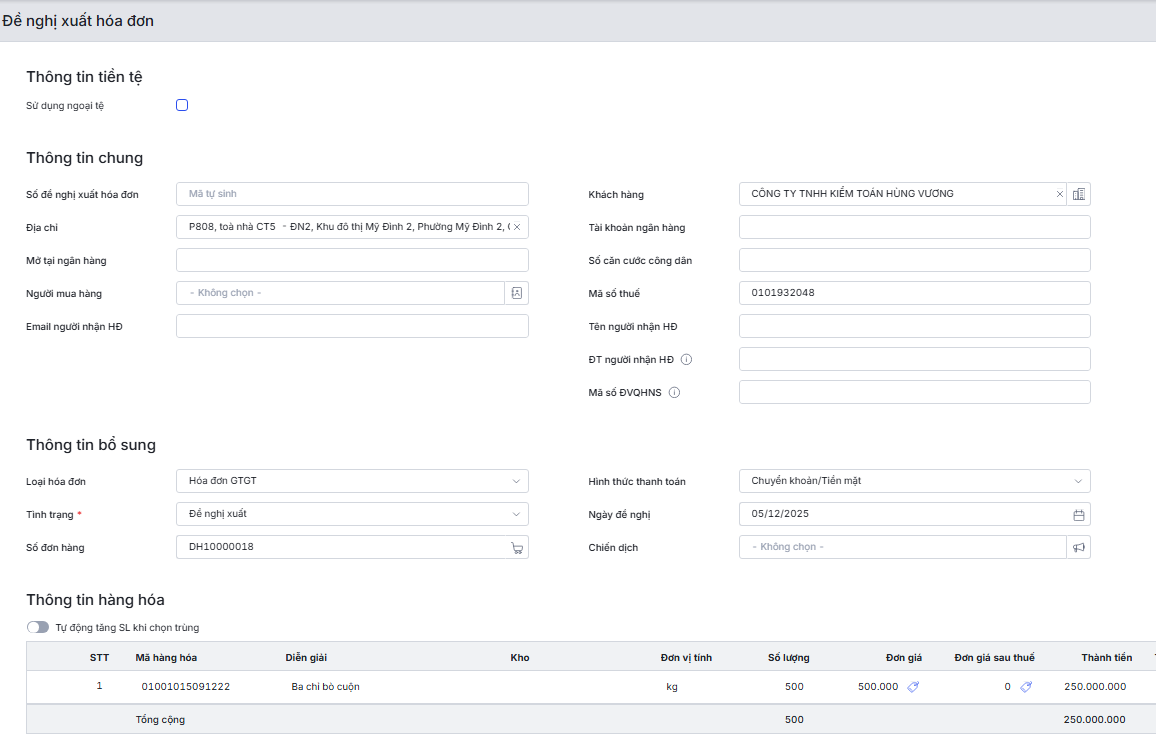Click the price tag icon beside Đơn giá 500.000

(x=913, y=687)
